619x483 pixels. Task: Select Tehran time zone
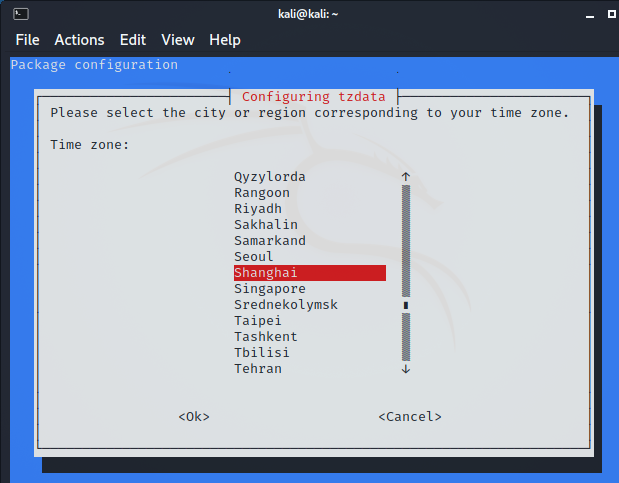[x=310, y=369]
